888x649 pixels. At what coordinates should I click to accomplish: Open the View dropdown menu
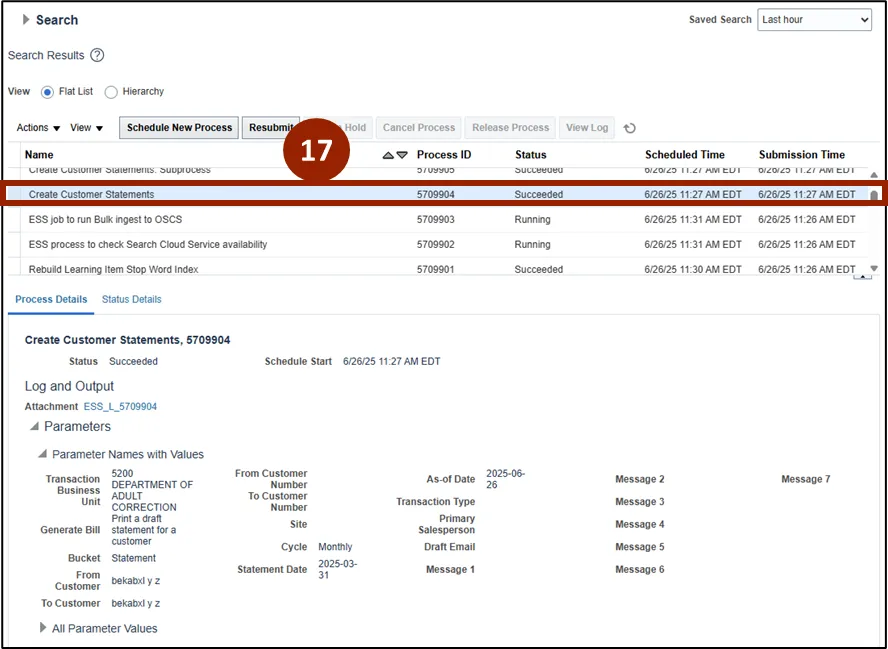[86, 128]
